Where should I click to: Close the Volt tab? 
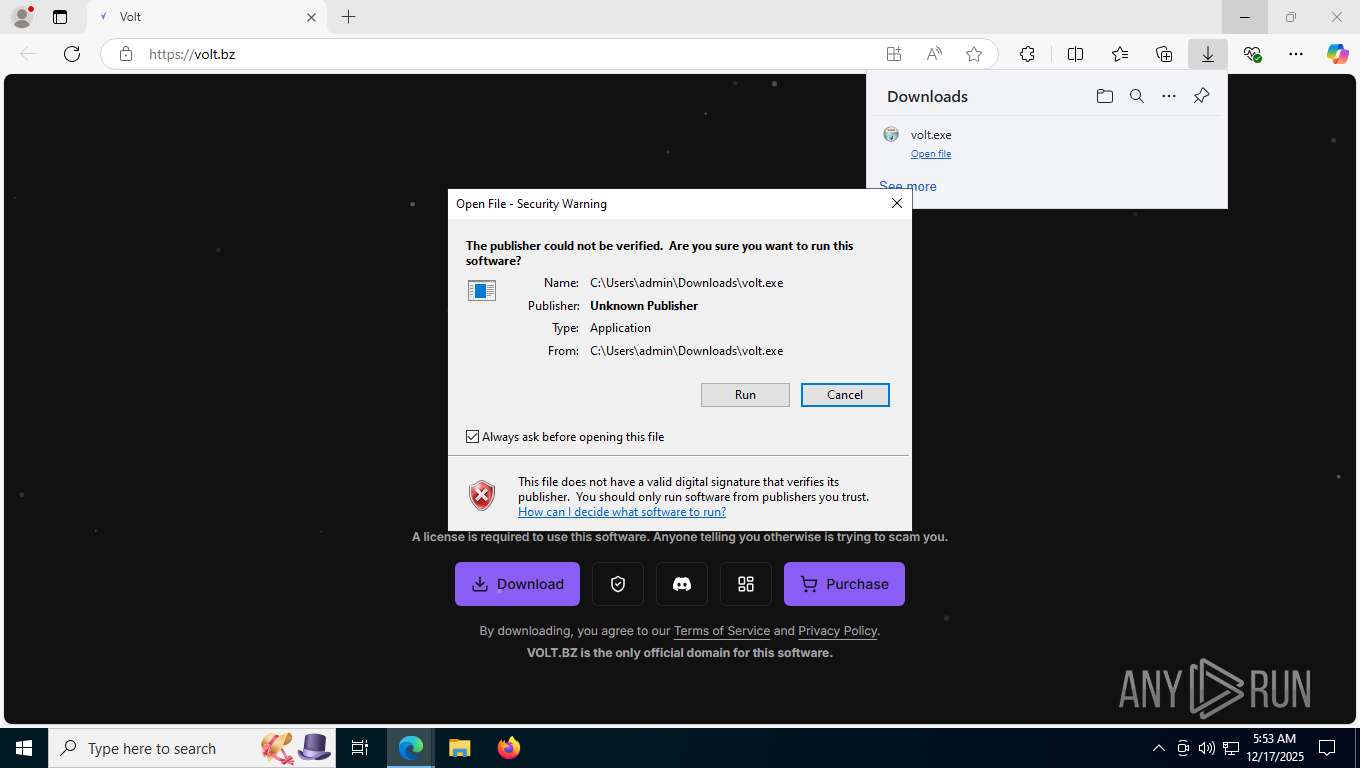pos(311,17)
